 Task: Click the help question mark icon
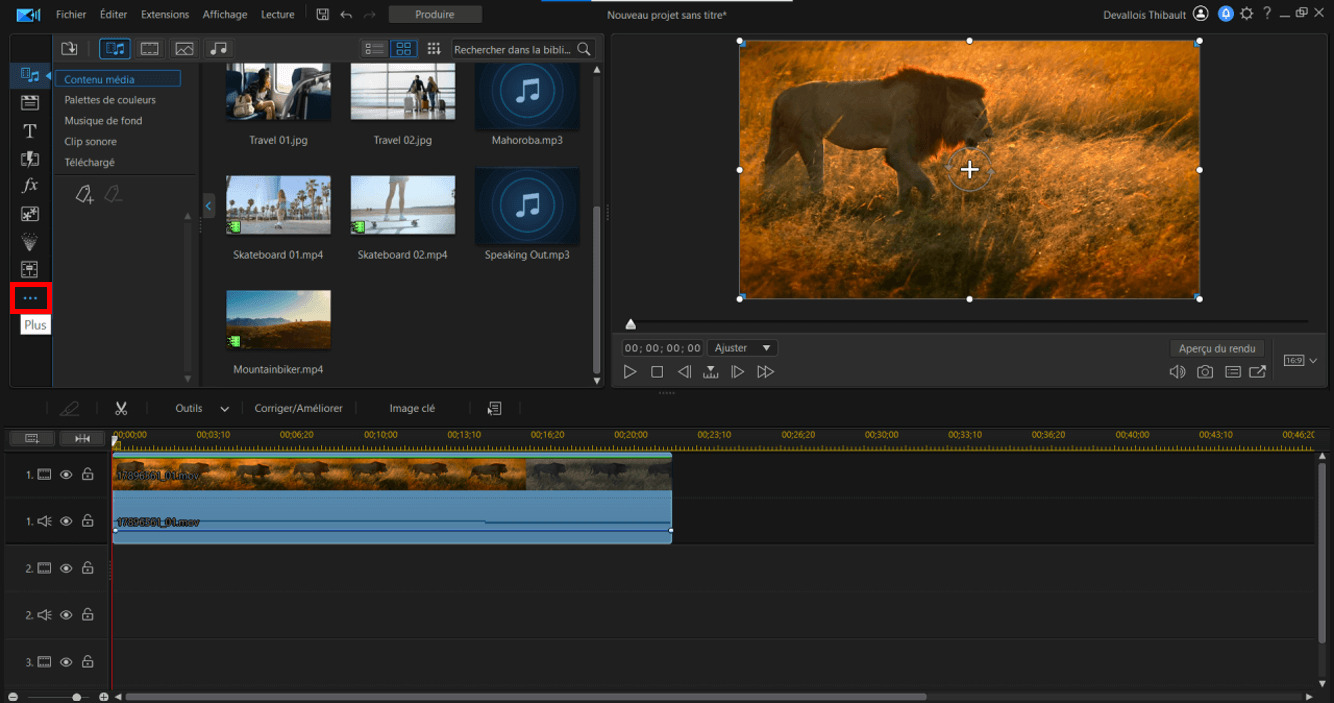click(x=1267, y=14)
